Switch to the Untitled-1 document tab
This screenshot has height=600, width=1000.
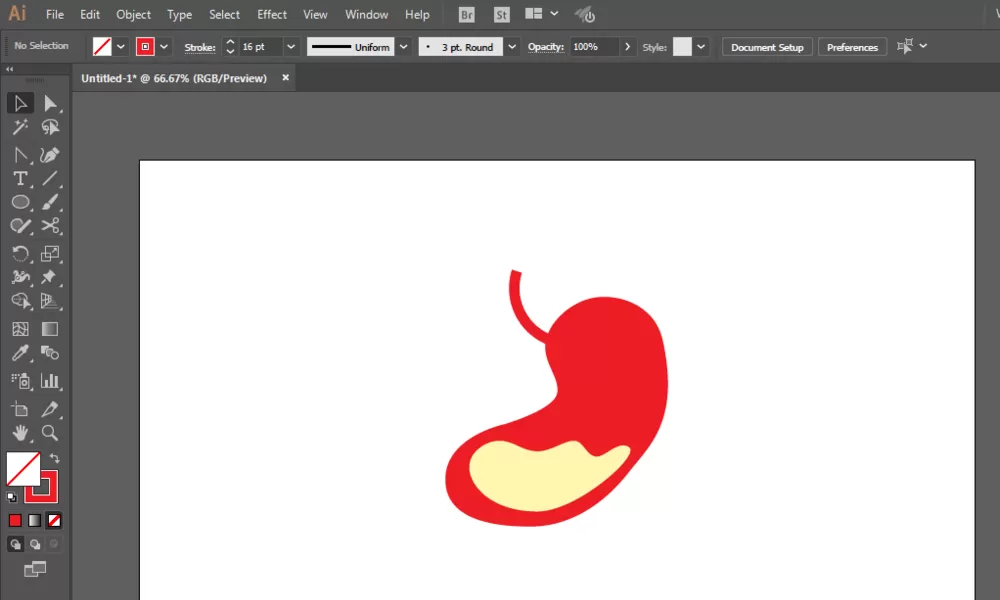pyautogui.click(x=174, y=78)
